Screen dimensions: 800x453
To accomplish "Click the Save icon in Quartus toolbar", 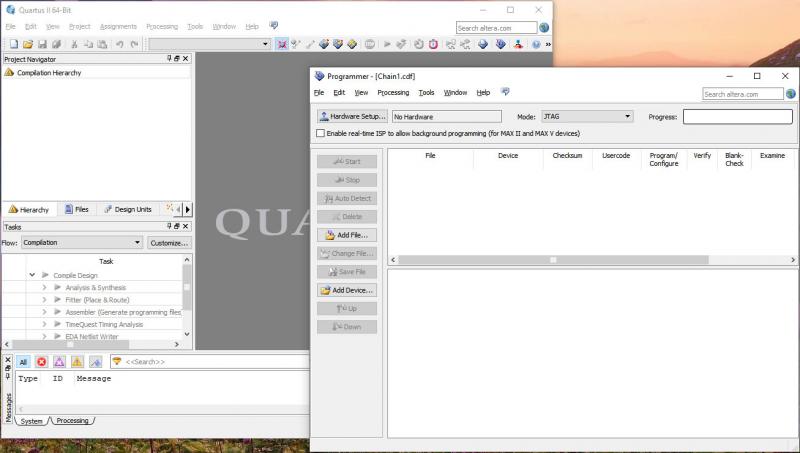I will pos(42,44).
